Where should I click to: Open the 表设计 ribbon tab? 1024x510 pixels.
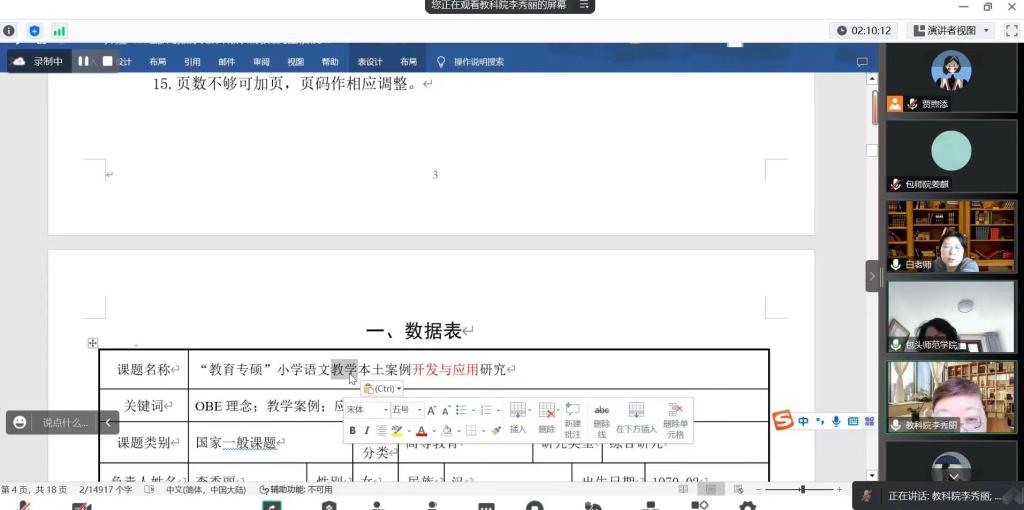370,62
